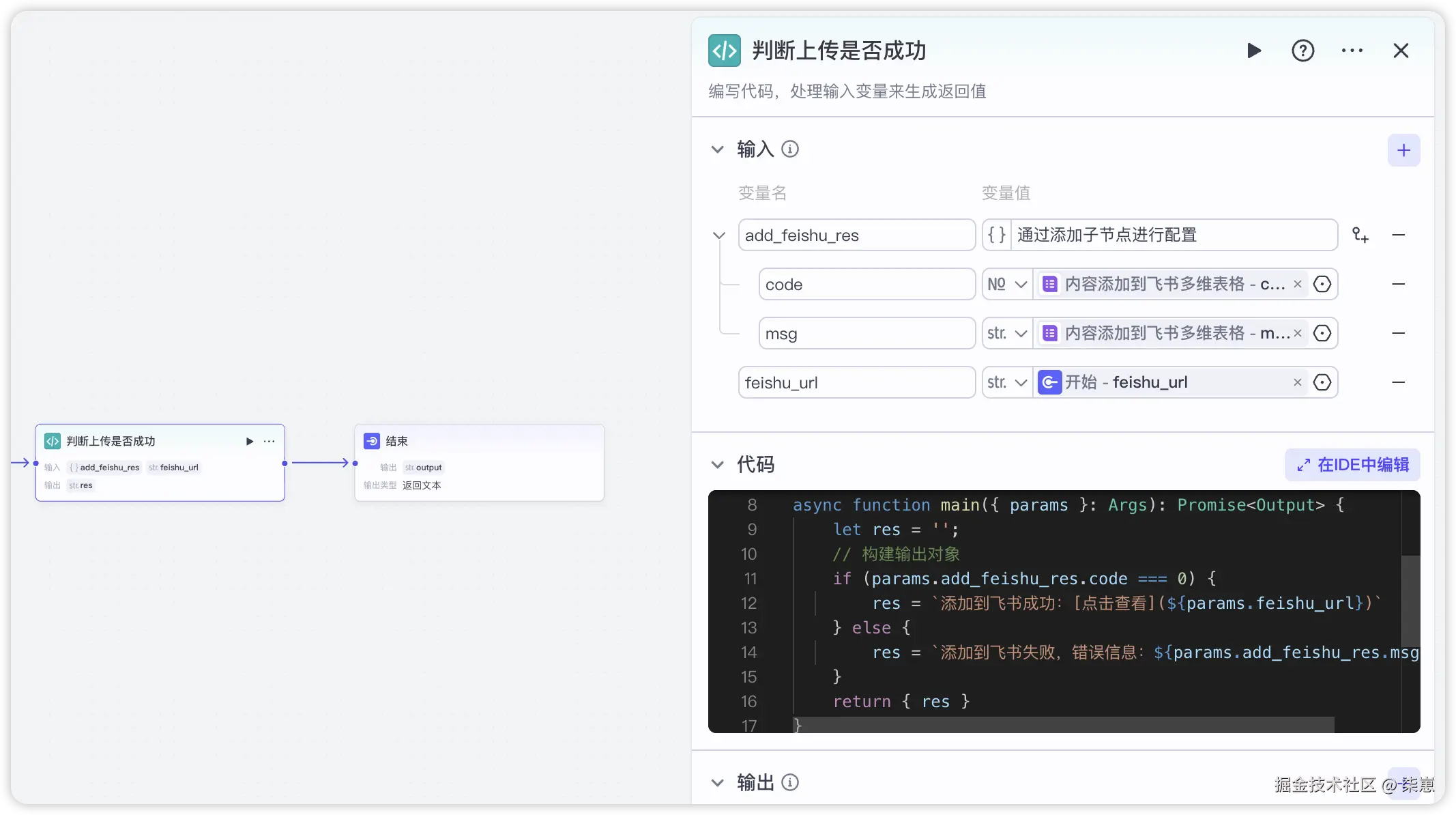Add a new input variable with plus

1403,150
